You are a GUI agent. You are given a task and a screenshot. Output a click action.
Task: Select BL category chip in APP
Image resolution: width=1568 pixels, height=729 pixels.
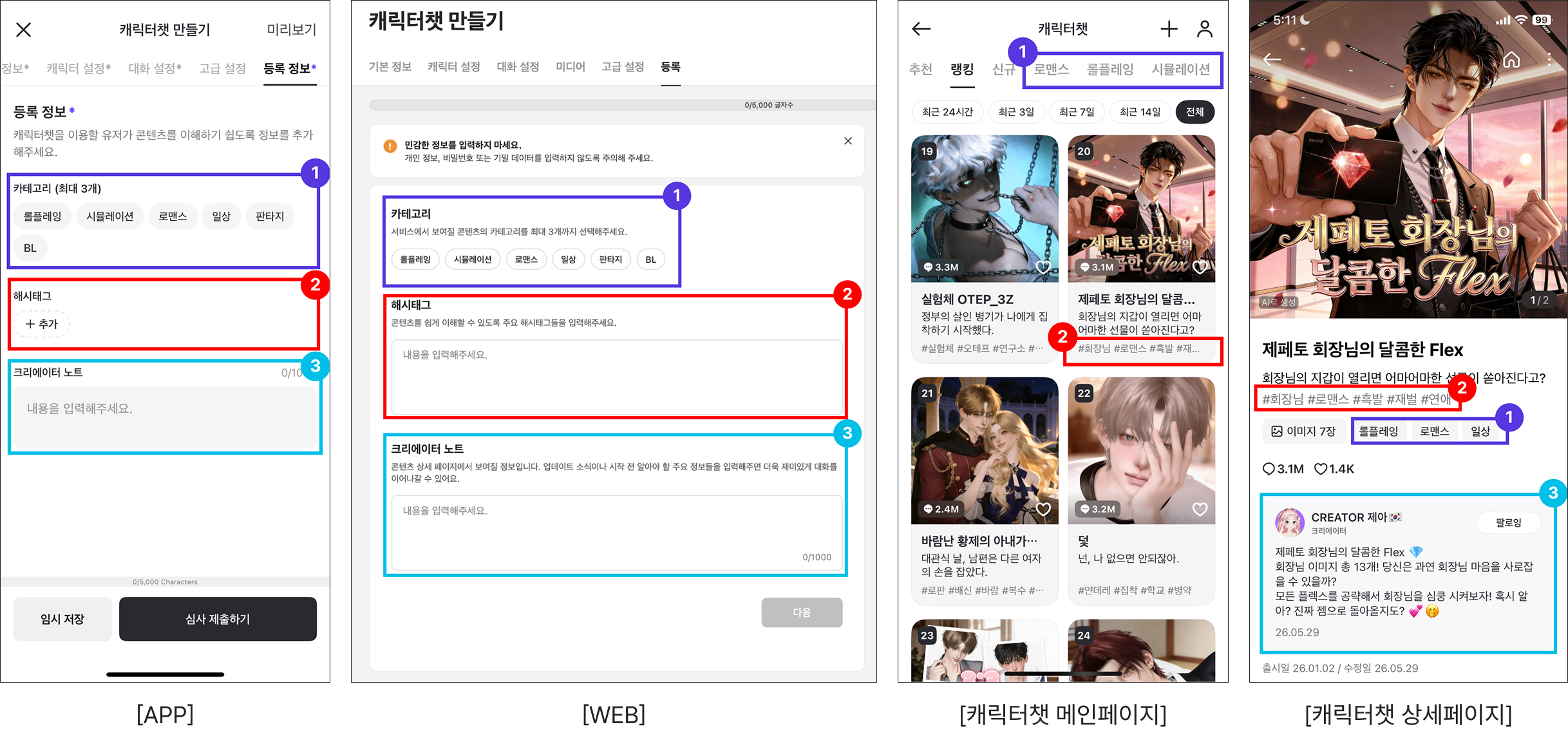[x=30, y=248]
